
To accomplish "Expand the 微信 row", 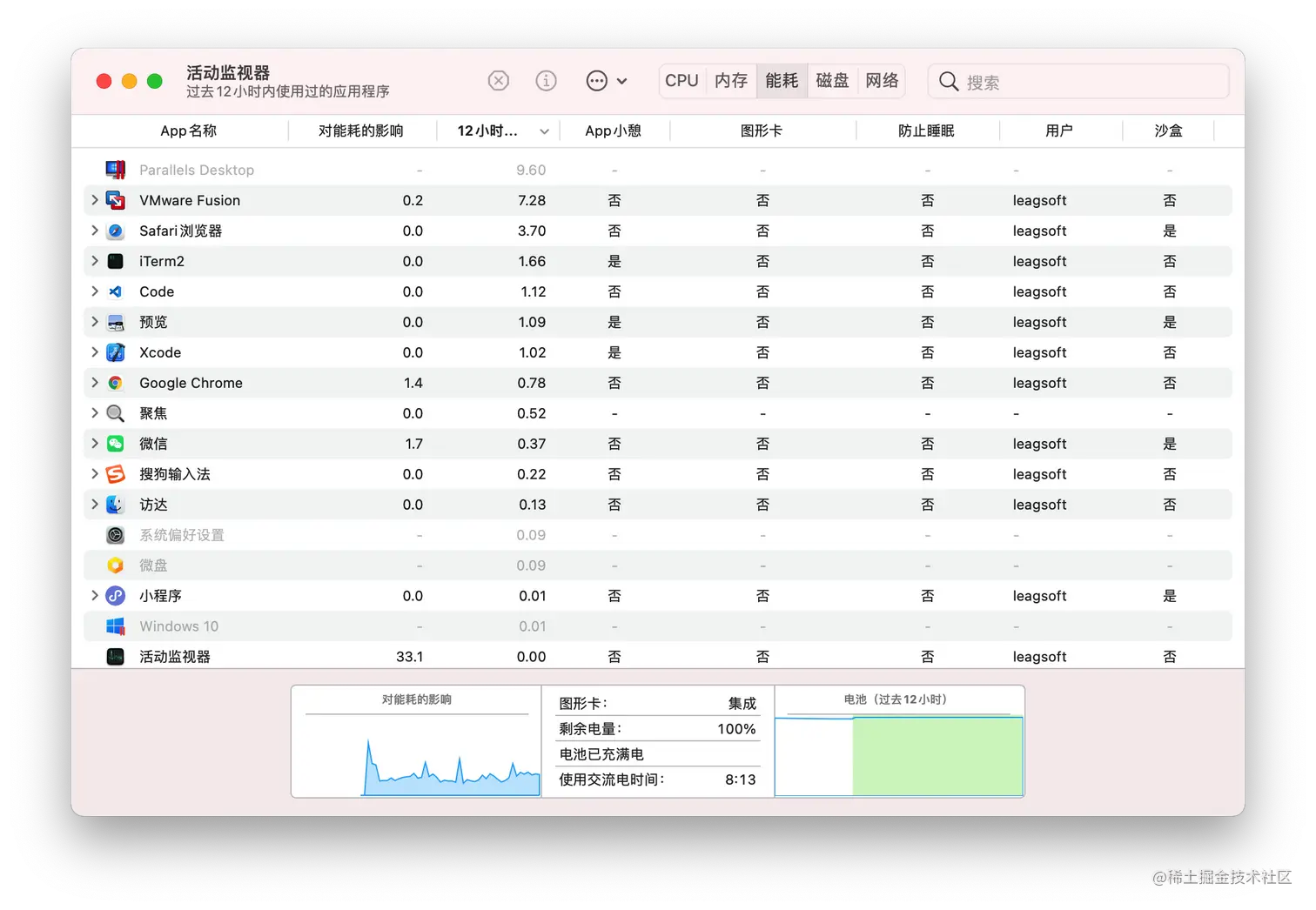I will 94,444.
